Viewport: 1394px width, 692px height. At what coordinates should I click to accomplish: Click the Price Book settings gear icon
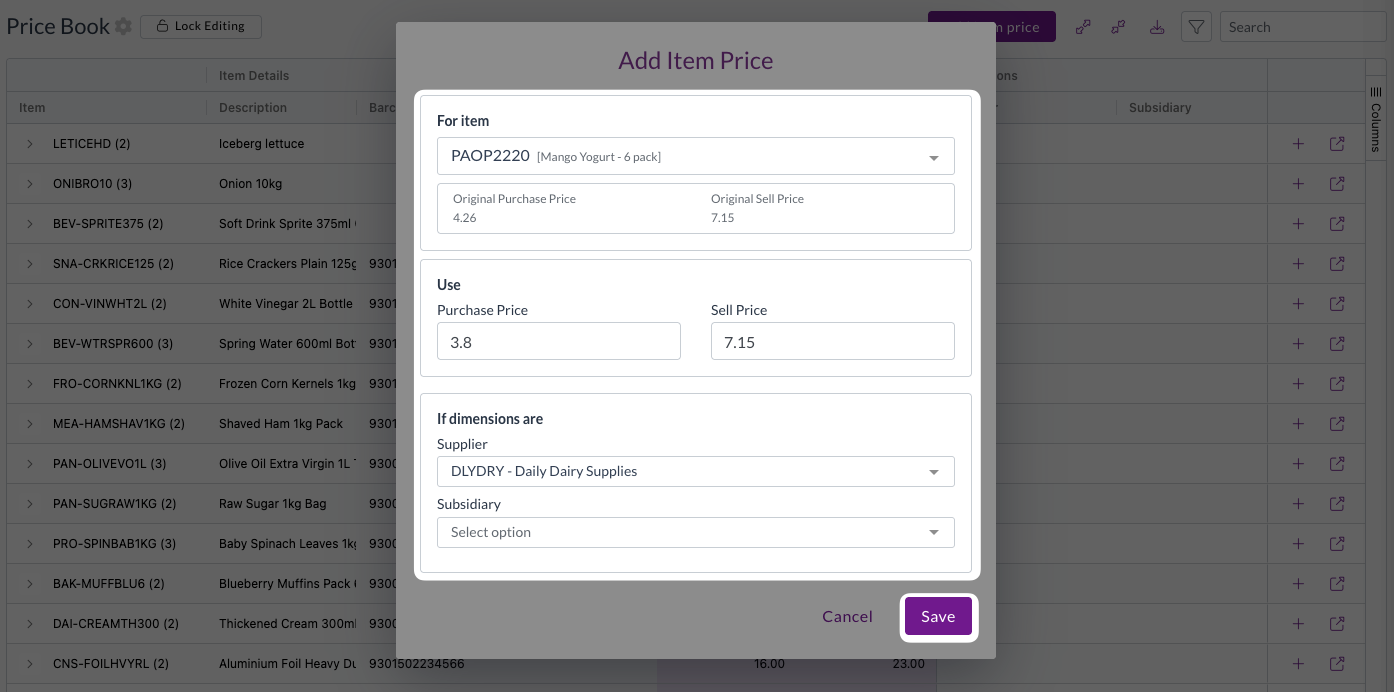pos(123,27)
